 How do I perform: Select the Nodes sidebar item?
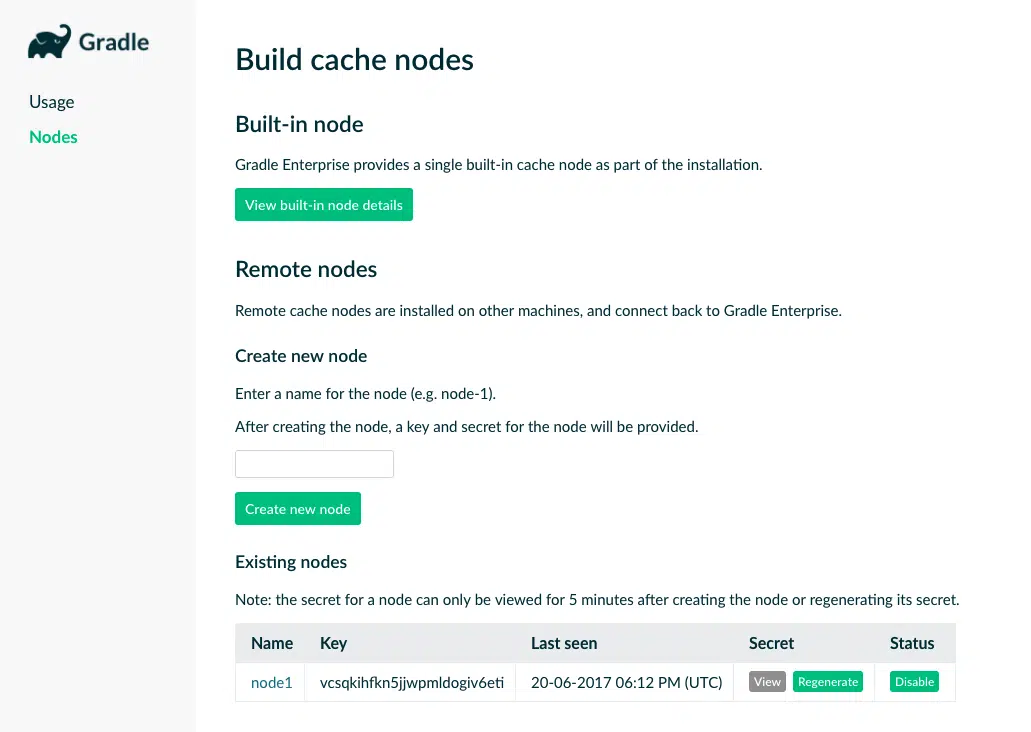53,137
